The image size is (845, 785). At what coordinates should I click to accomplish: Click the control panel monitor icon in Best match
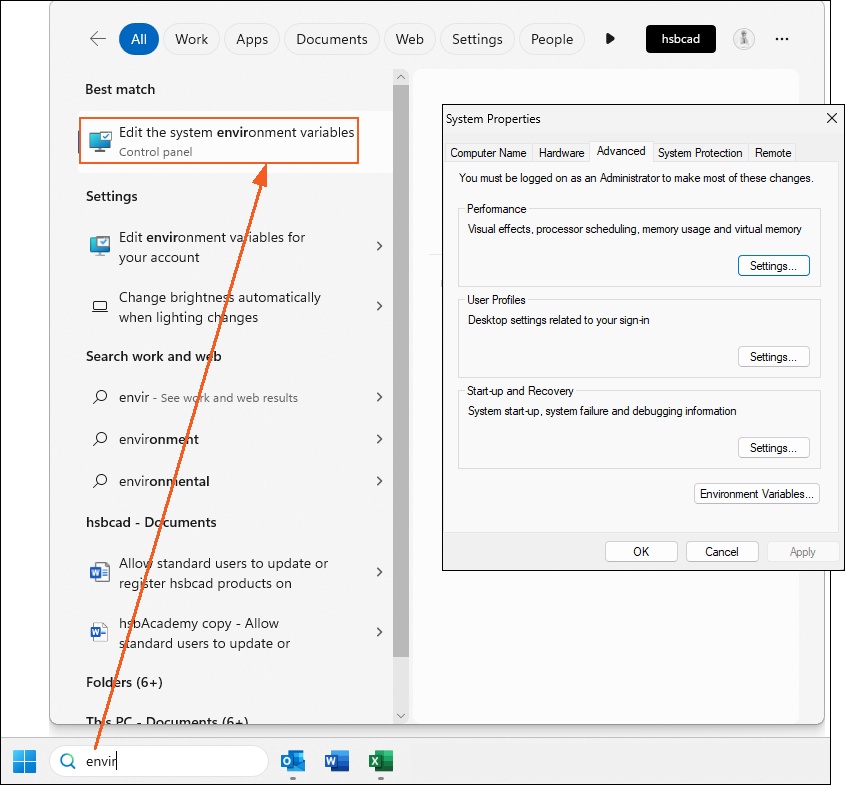(100, 141)
